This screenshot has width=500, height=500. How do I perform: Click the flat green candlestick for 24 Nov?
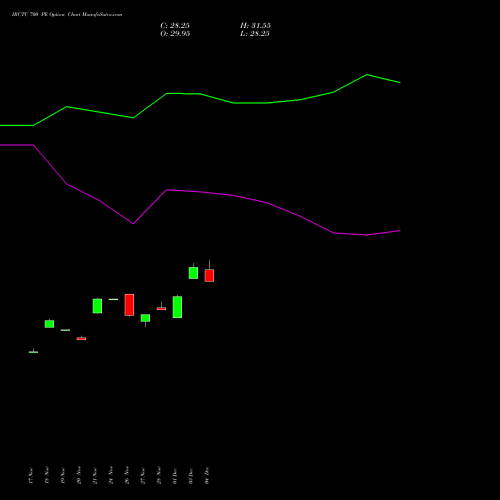(x=113, y=299)
